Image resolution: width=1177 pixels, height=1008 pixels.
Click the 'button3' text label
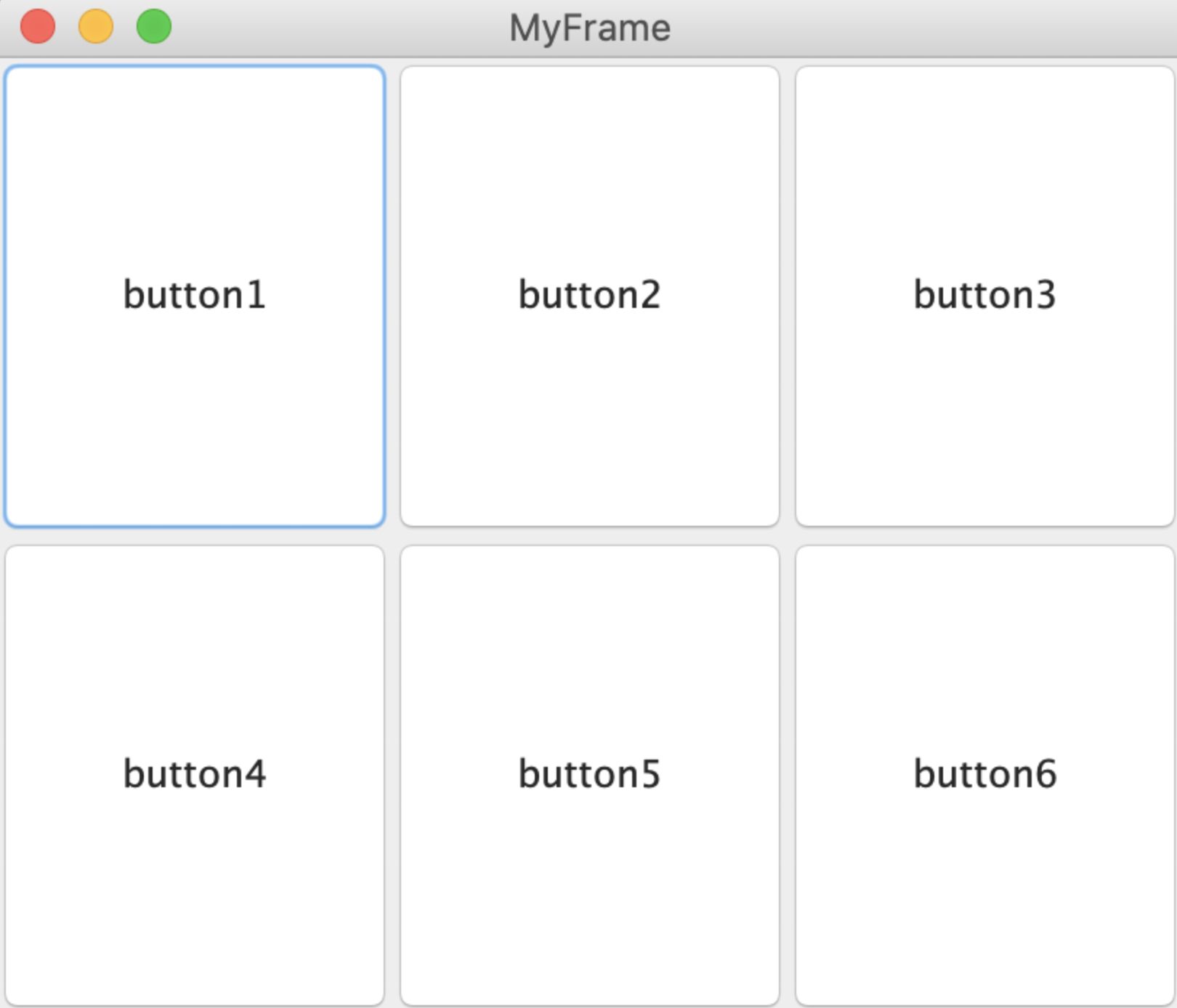point(984,295)
